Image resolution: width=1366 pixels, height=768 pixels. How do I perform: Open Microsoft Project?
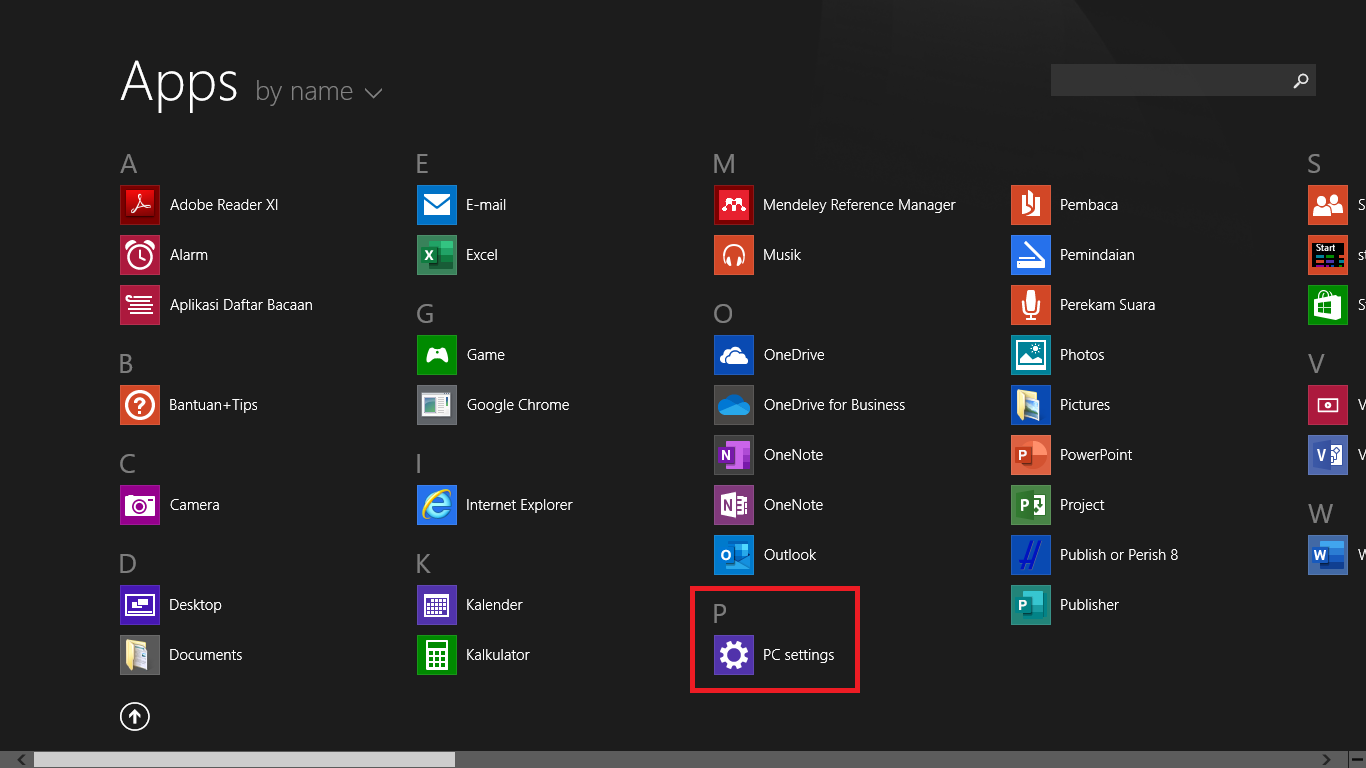click(x=1058, y=505)
